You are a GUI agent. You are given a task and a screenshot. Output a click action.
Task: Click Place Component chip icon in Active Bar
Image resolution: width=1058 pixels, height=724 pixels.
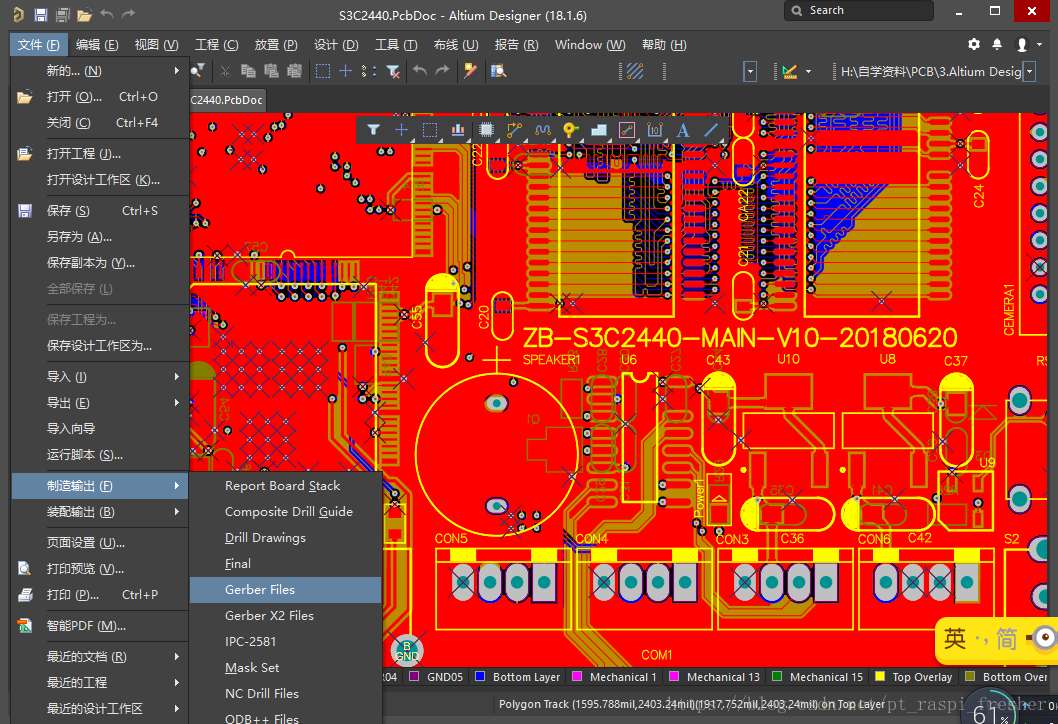(x=486, y=130)
